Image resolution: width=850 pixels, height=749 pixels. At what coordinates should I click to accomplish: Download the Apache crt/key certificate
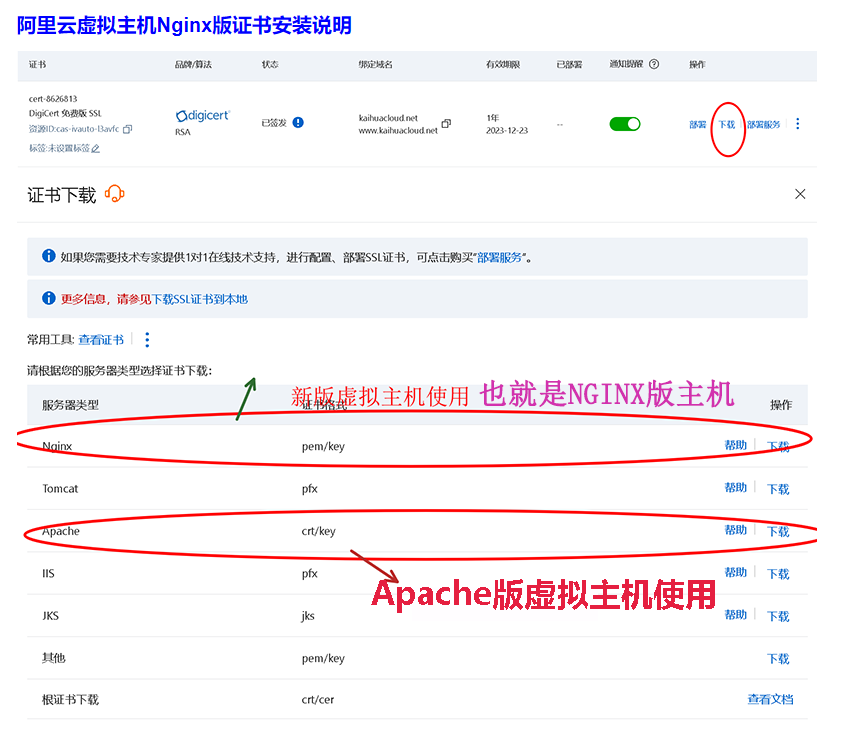click(778, 532)
